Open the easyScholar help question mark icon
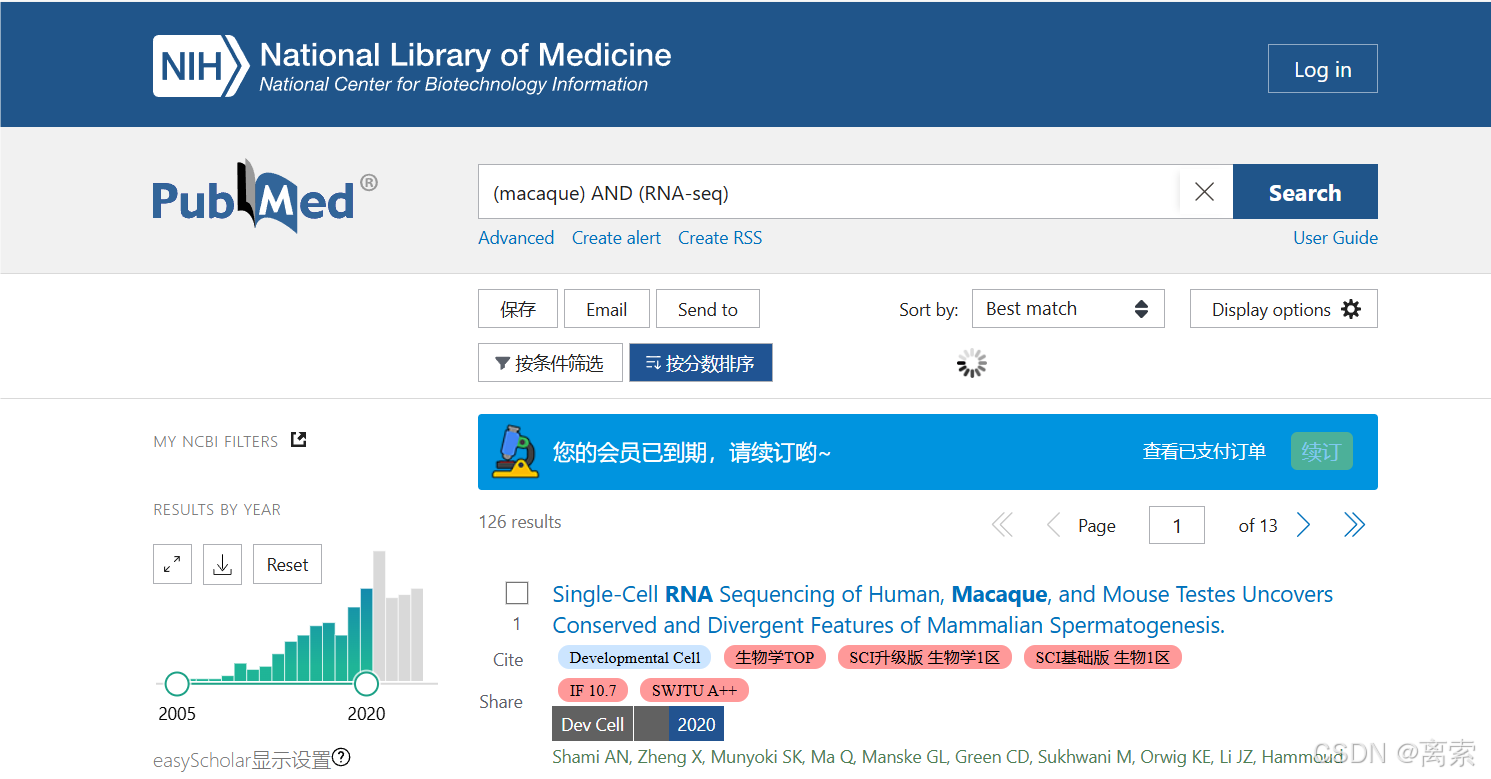Image resolution: width=1491 pixels, height=779 pixels. coord(341,758)
